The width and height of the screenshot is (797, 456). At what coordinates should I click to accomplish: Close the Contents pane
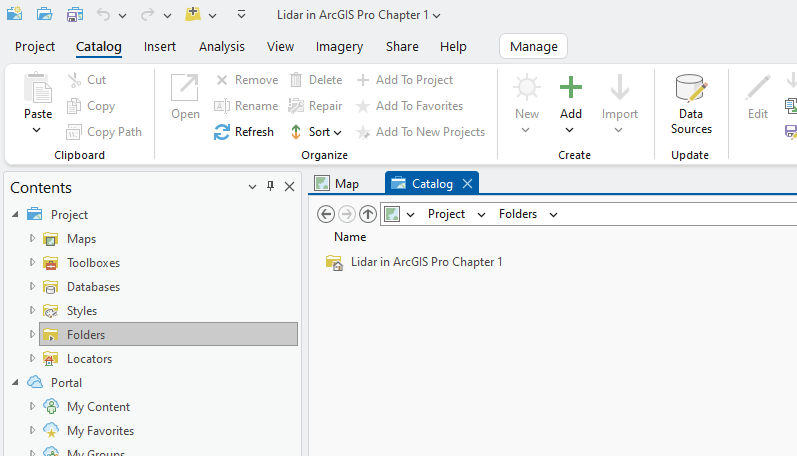point(289,187)
